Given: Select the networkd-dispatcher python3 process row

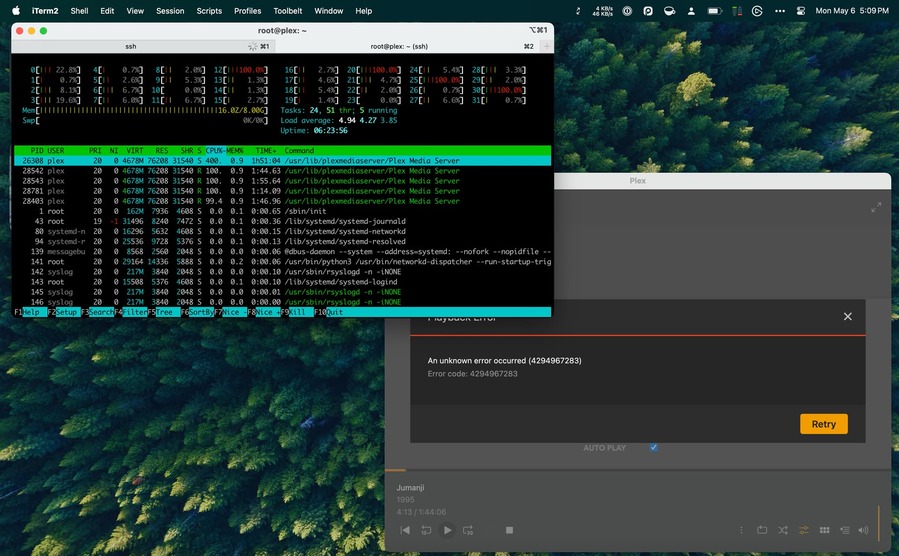Looking at the screenshot, I should pyautogui.click(x=282, y=261).
